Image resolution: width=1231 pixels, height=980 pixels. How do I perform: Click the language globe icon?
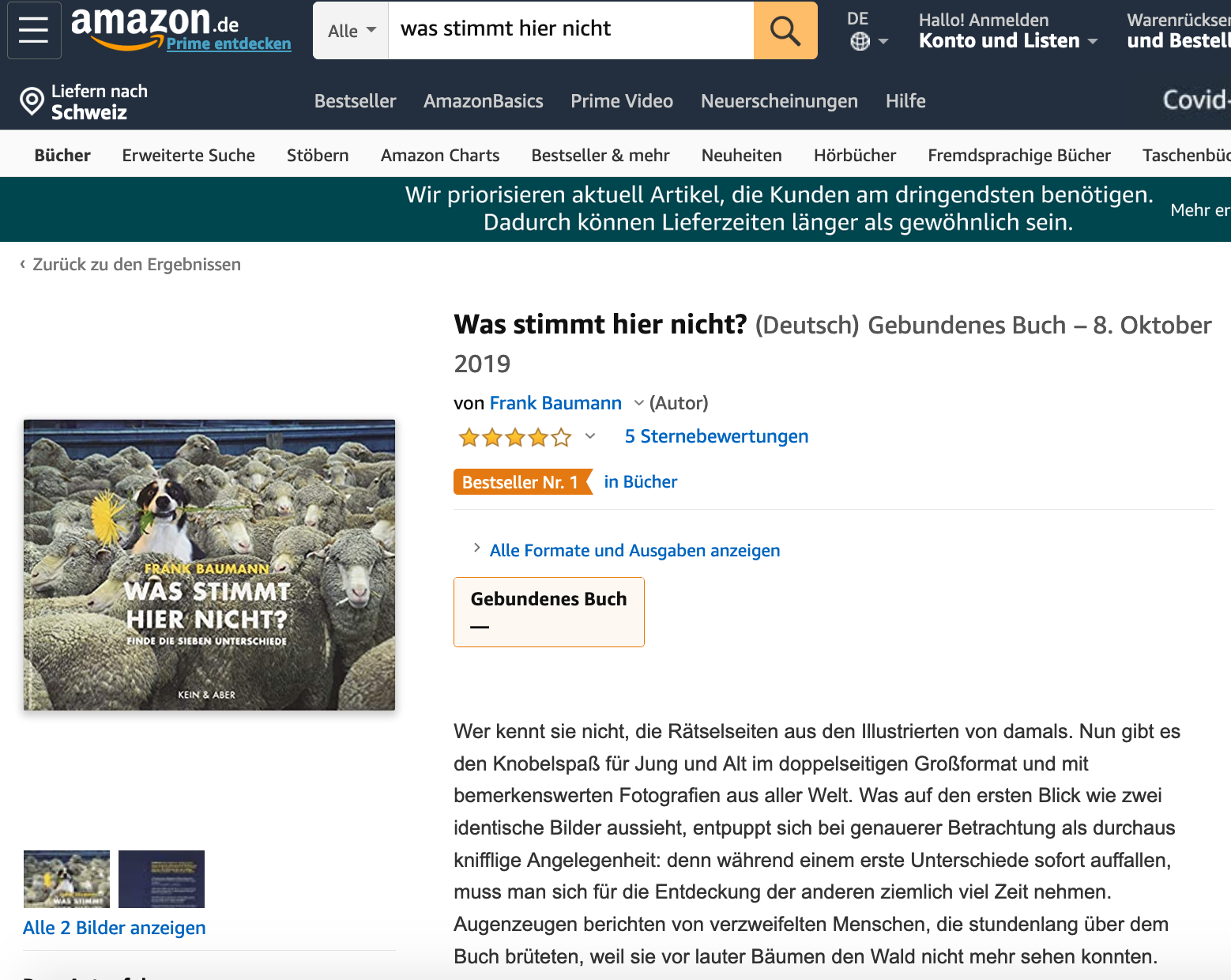[860, 42]
